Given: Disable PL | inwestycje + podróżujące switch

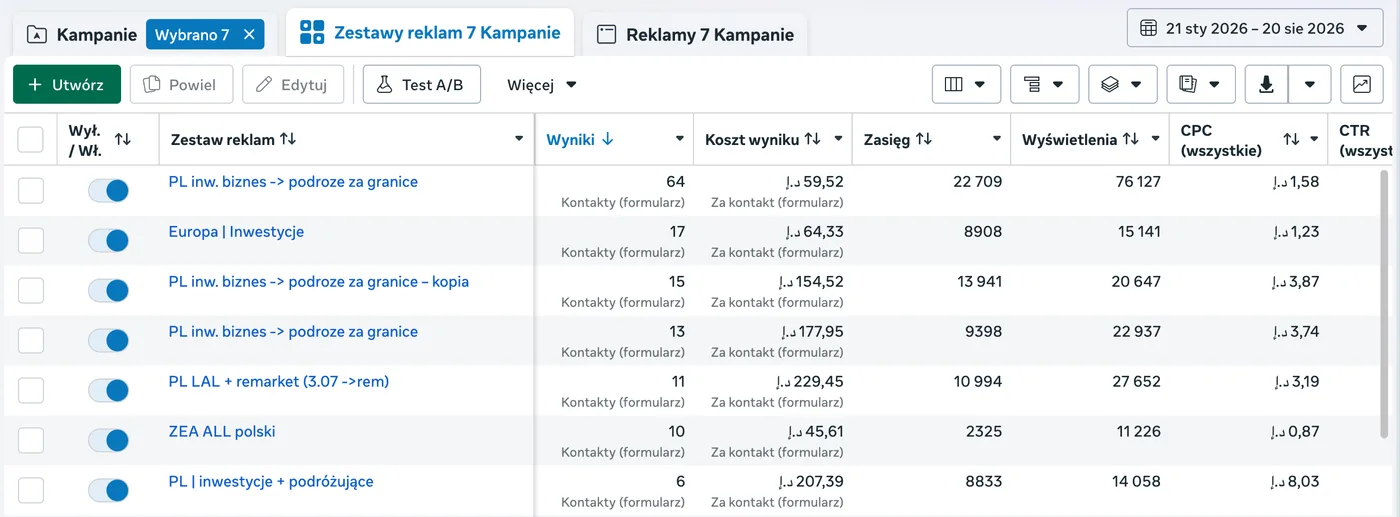Looking at the screenshot, I should pos(108,490).
